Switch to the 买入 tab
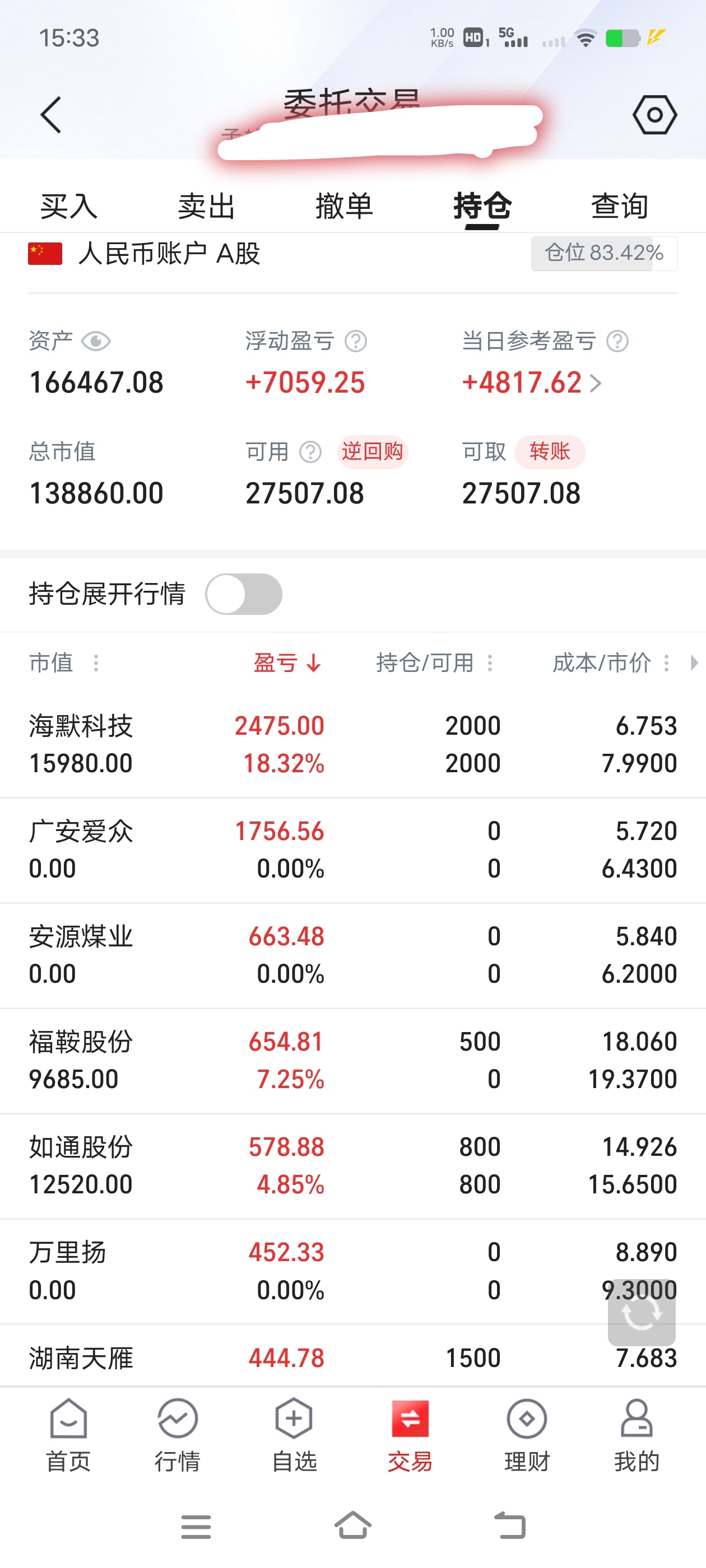Viewport: 706px width, 1568px height. coord(69,206)
